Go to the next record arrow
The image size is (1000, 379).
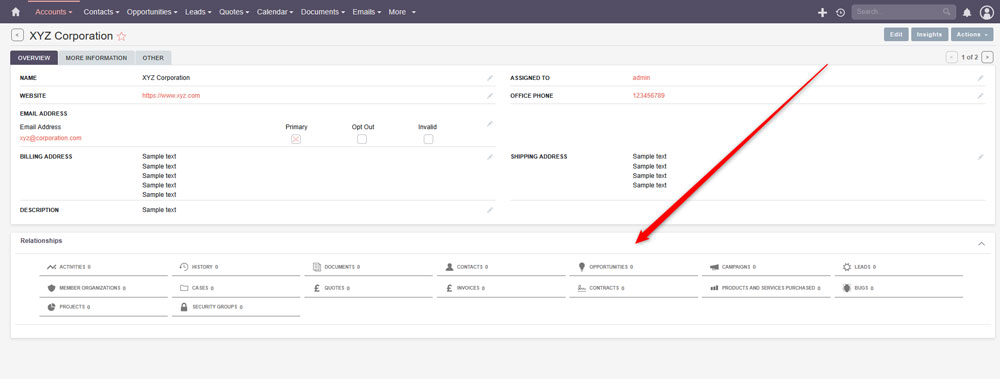coord(987,57)
